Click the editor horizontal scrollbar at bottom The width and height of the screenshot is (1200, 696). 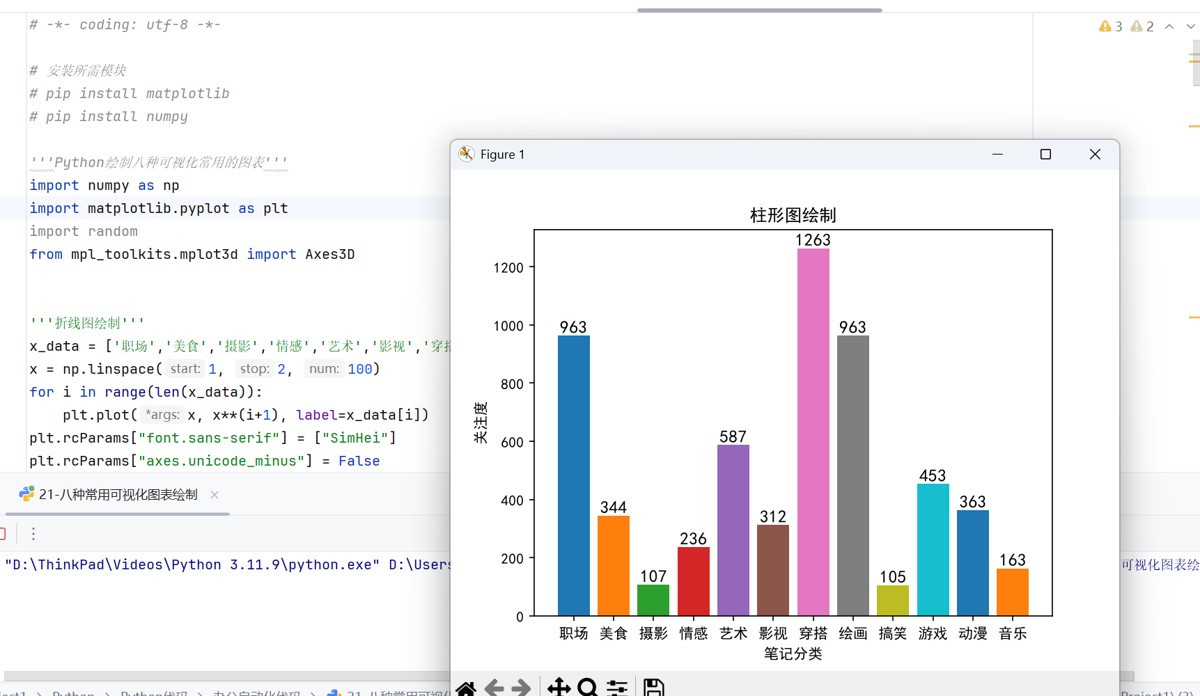(x=225, y=676)
